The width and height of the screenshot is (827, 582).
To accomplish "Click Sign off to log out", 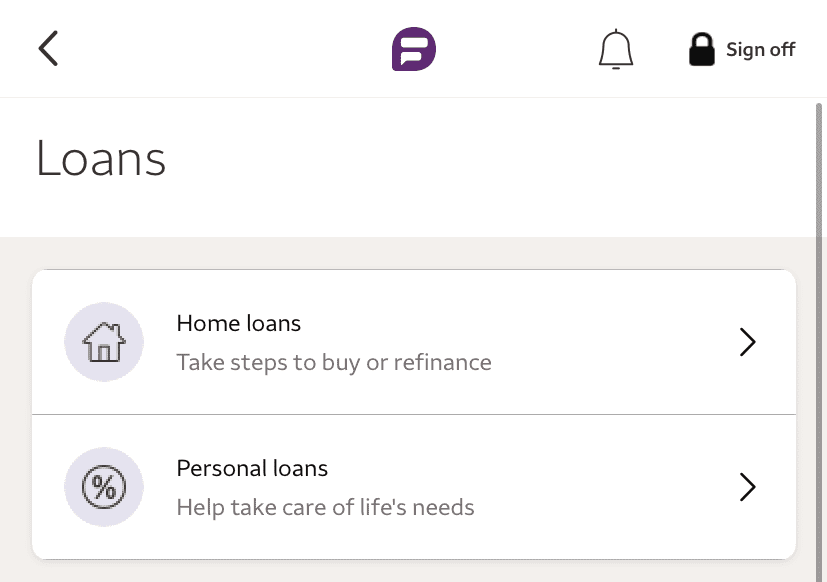I will pyautogui.click(x=761, y=49).
